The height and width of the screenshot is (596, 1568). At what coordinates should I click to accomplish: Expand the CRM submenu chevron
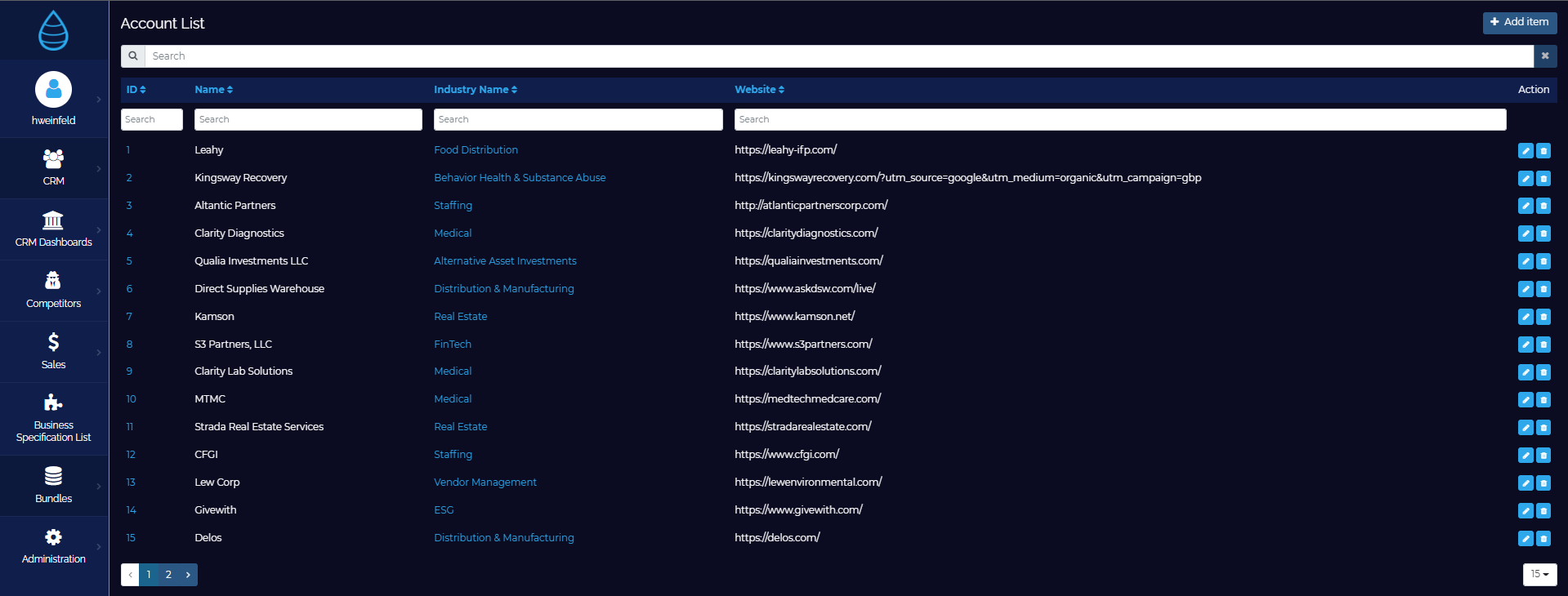point(99,169)
